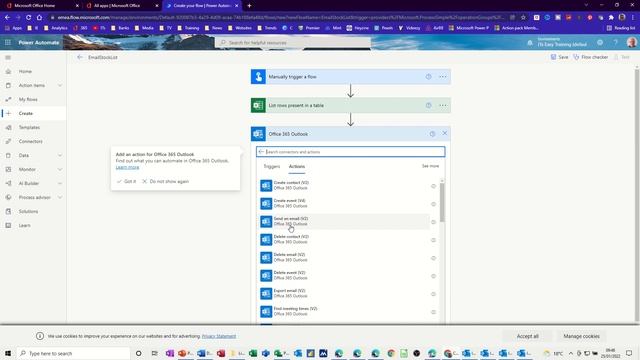Open the app launcher waffle icon
Screen dimensions: 640x360
click(8, 42)
